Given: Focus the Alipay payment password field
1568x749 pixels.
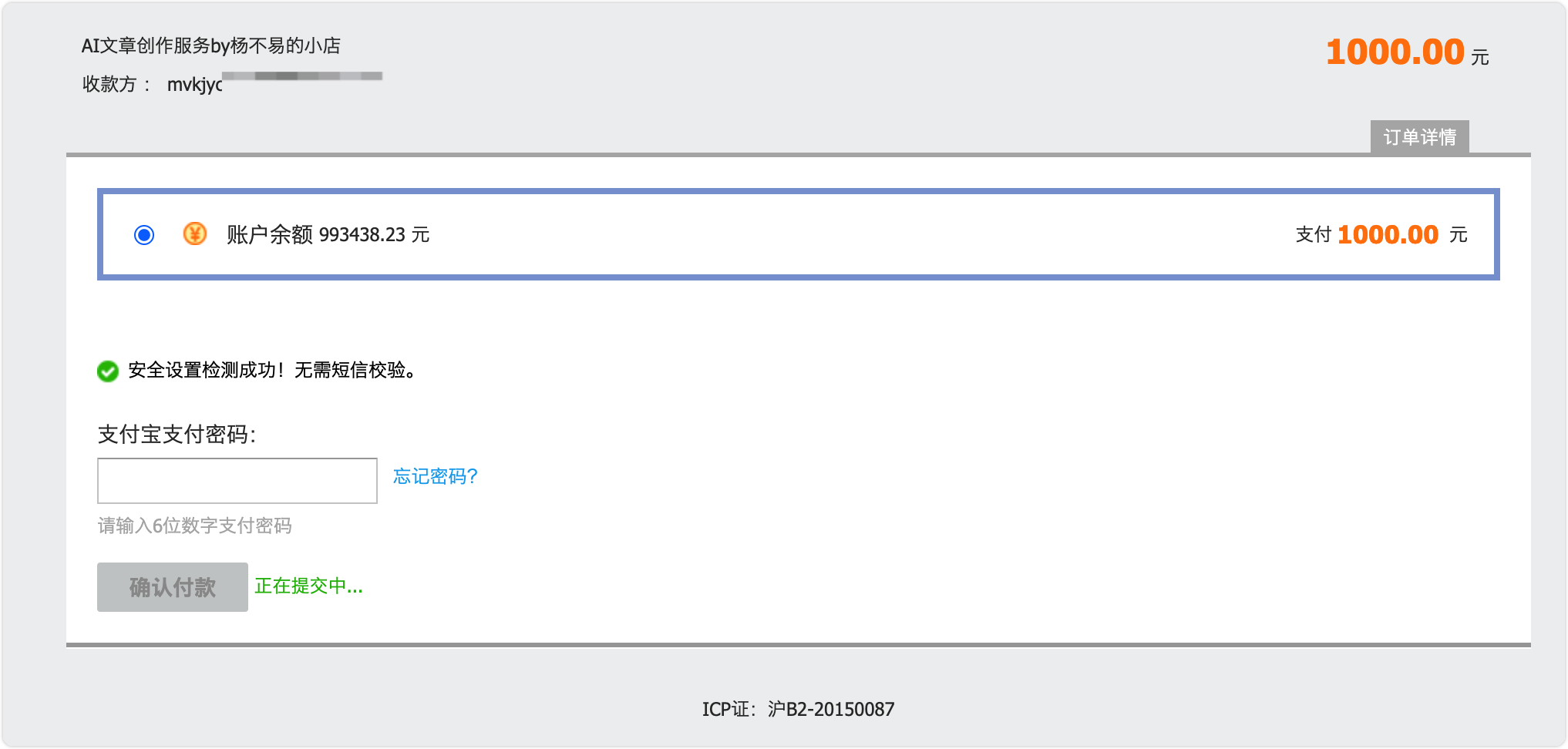Looking at the screenshot, I should 237,481.
